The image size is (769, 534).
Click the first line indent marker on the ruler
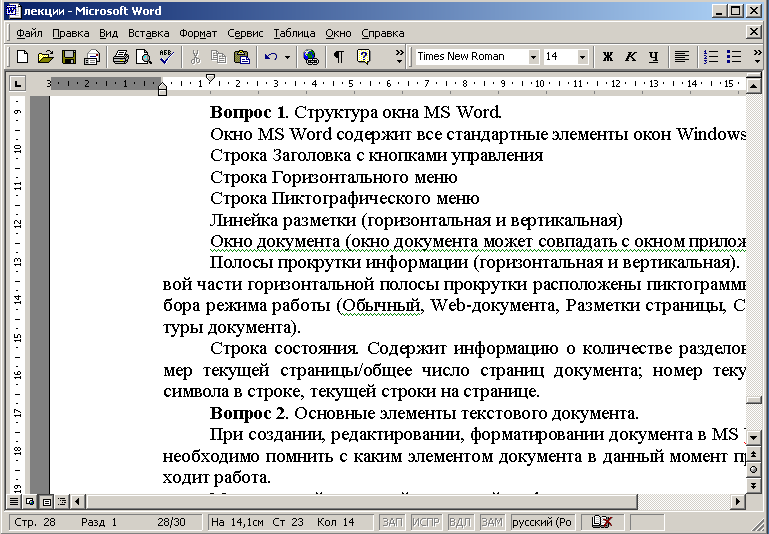(210, 78)
